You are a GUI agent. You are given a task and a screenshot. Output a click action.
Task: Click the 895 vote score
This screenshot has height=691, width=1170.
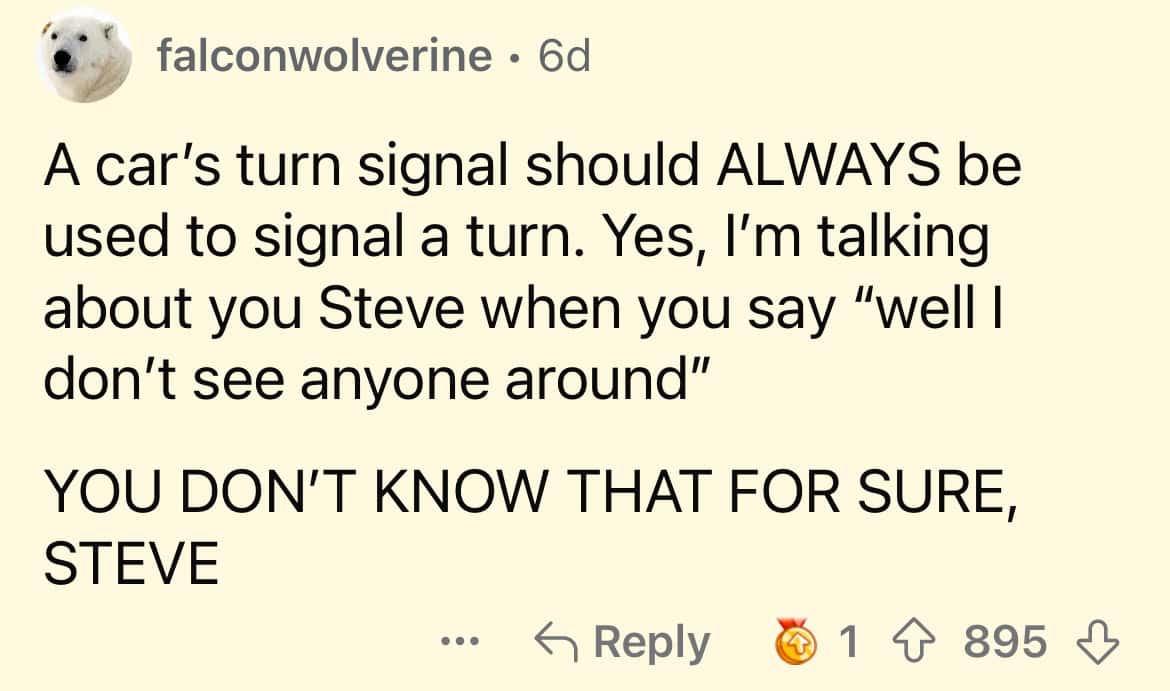click(x=1005, y=641)
